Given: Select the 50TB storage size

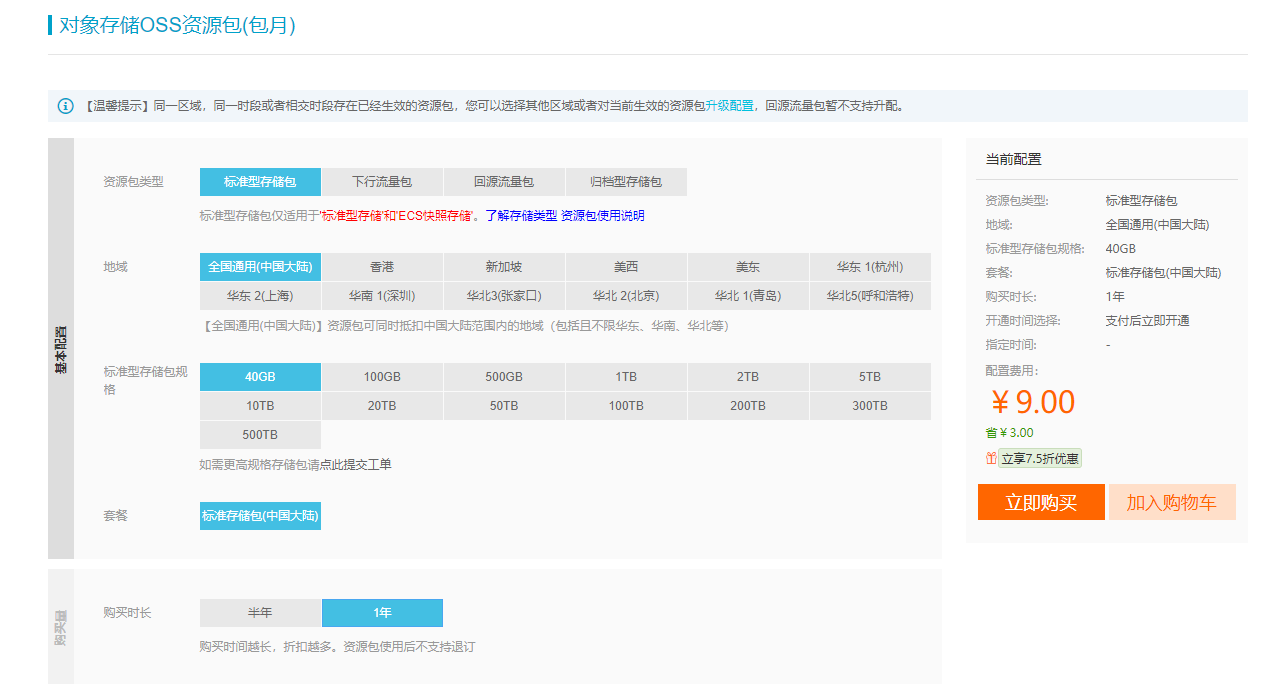Looking at the screenshot, I should (x=504, y=406).
